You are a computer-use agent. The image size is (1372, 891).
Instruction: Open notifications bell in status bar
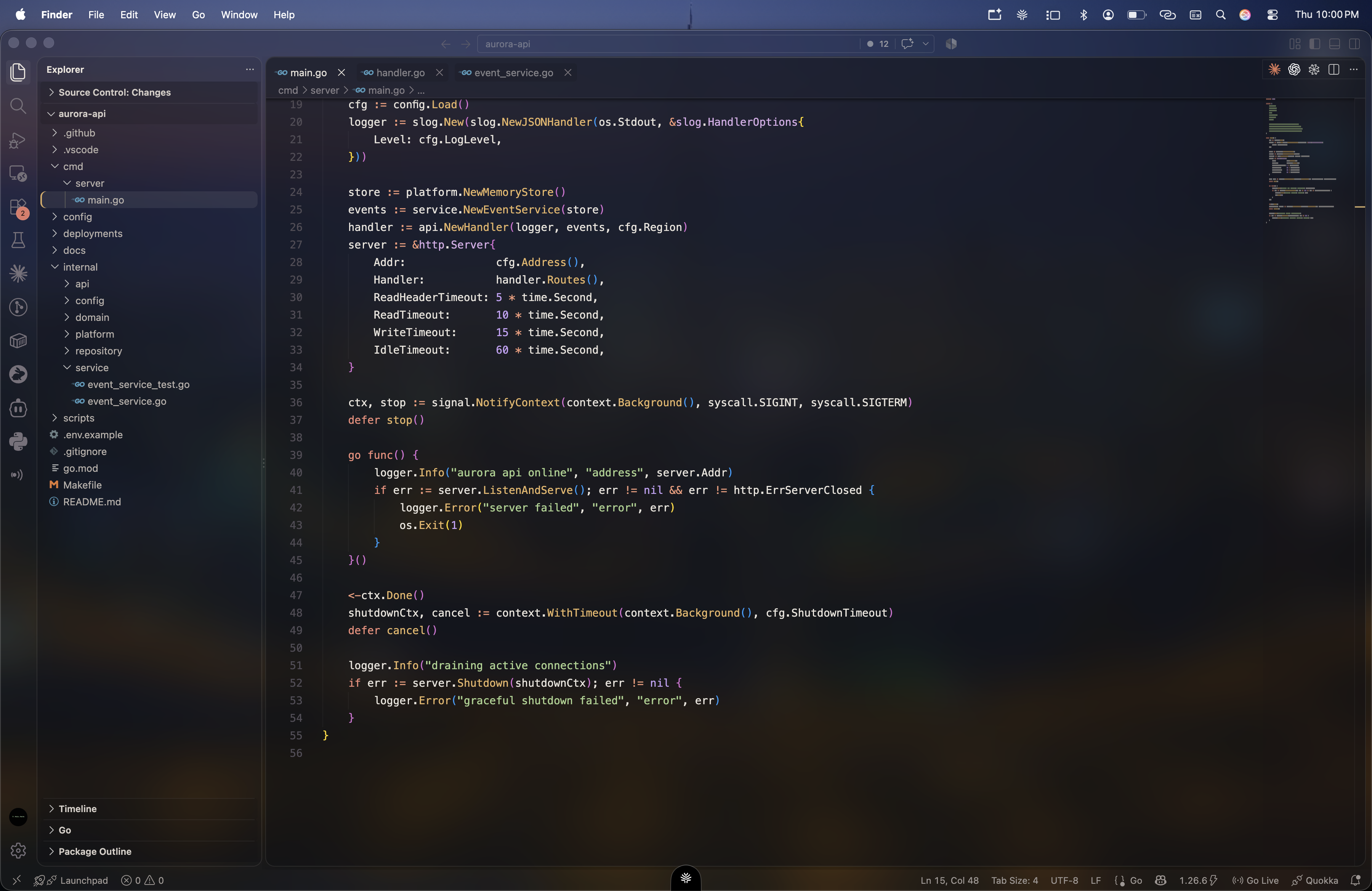tap(1355, 880)
